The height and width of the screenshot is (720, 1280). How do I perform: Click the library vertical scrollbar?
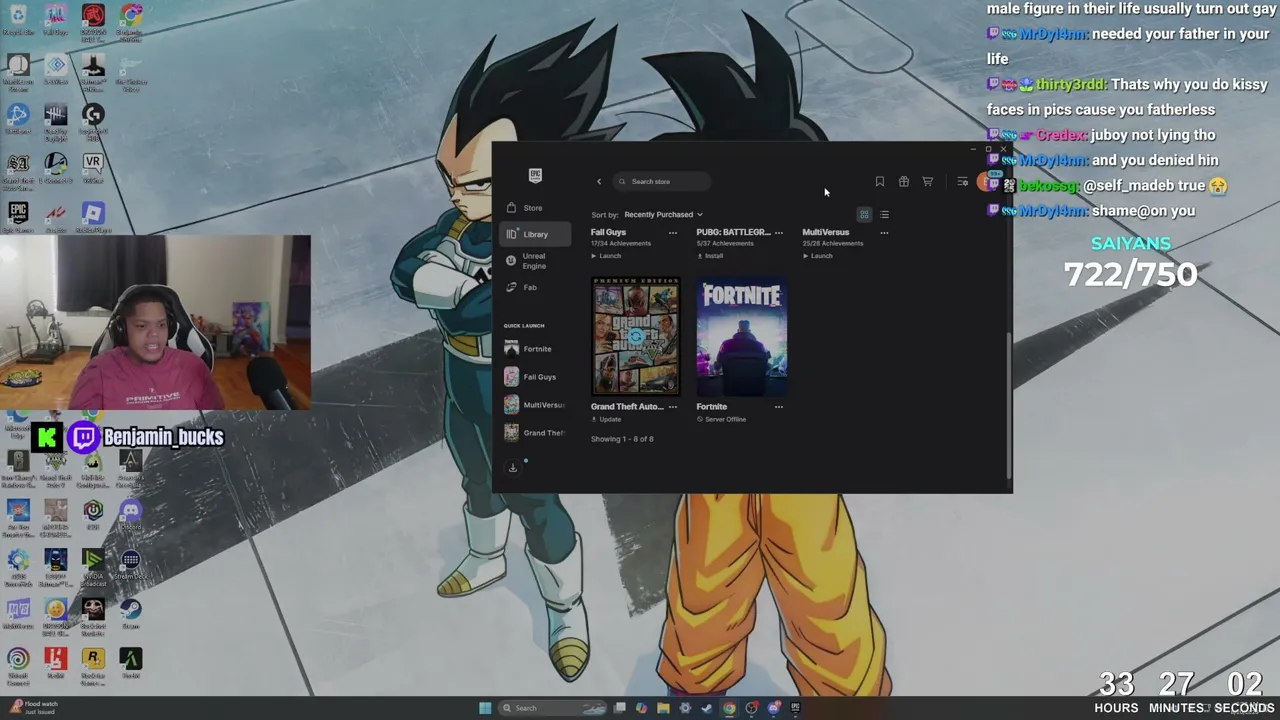point(1007,405)
